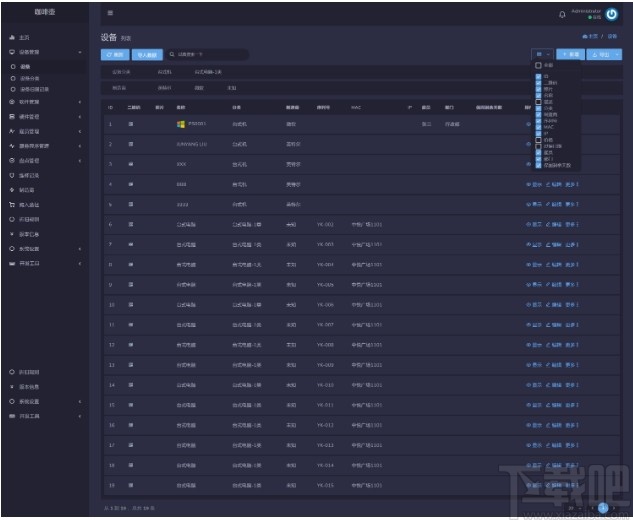Open the QR code icon in row 10
Image resolution: width=633 pixels, height=520 pixels.
[131, 304]
